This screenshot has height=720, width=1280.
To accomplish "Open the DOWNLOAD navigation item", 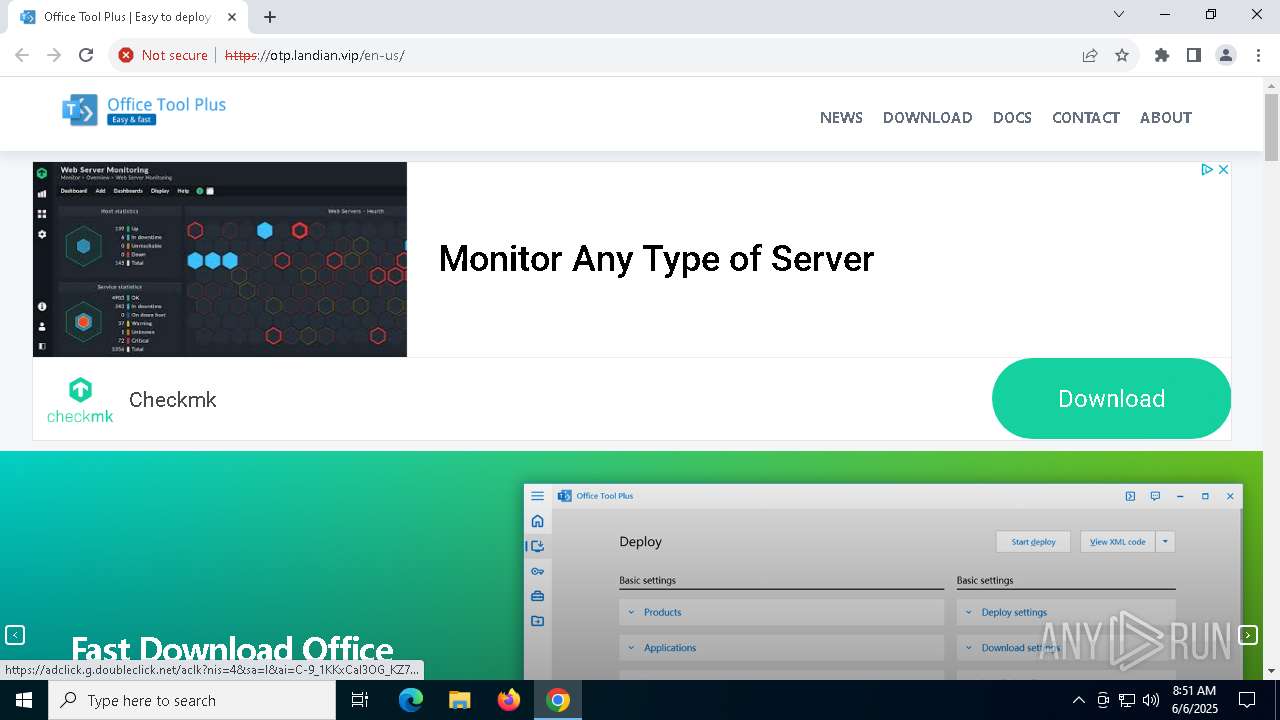I will pyautogui.click(x=927, y=117).
